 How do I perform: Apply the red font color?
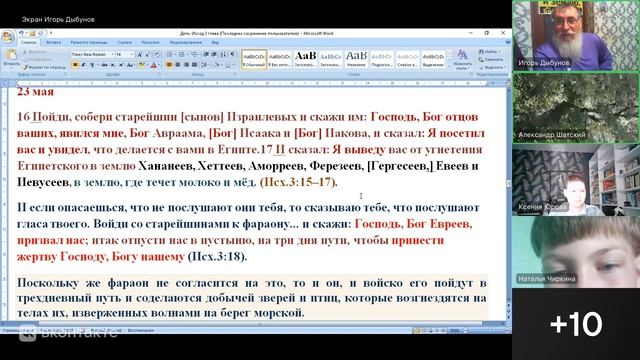pos(153,65)
